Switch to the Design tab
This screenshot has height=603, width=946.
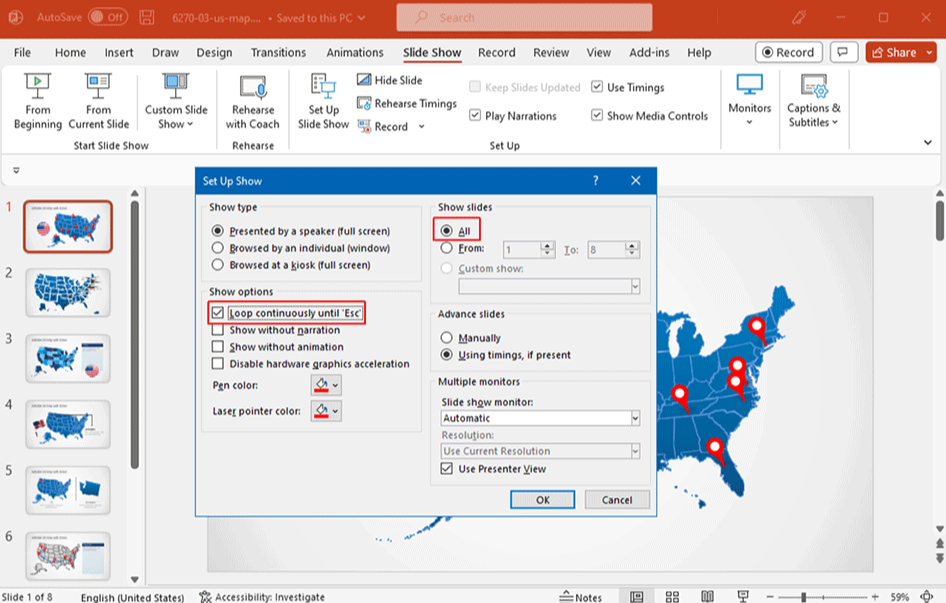pyautogui.click(x=214, y=53)
